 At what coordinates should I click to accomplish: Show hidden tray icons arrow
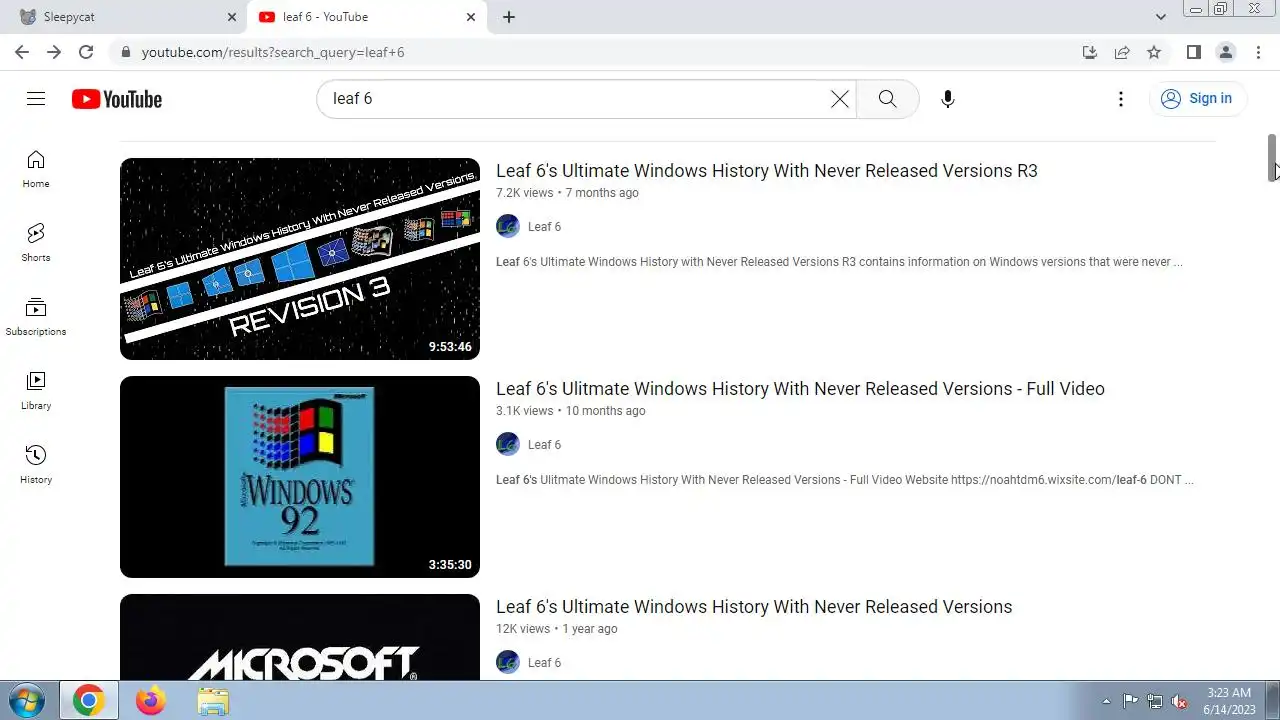[1106, 701]
